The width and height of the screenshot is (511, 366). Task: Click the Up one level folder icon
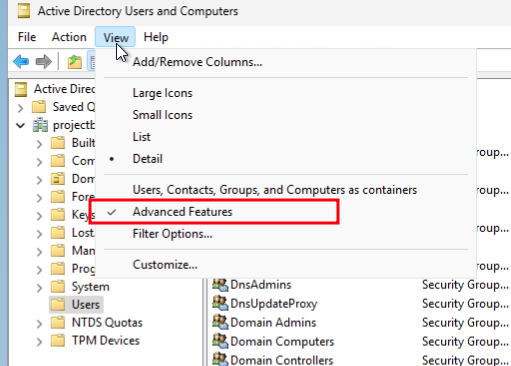75,62
